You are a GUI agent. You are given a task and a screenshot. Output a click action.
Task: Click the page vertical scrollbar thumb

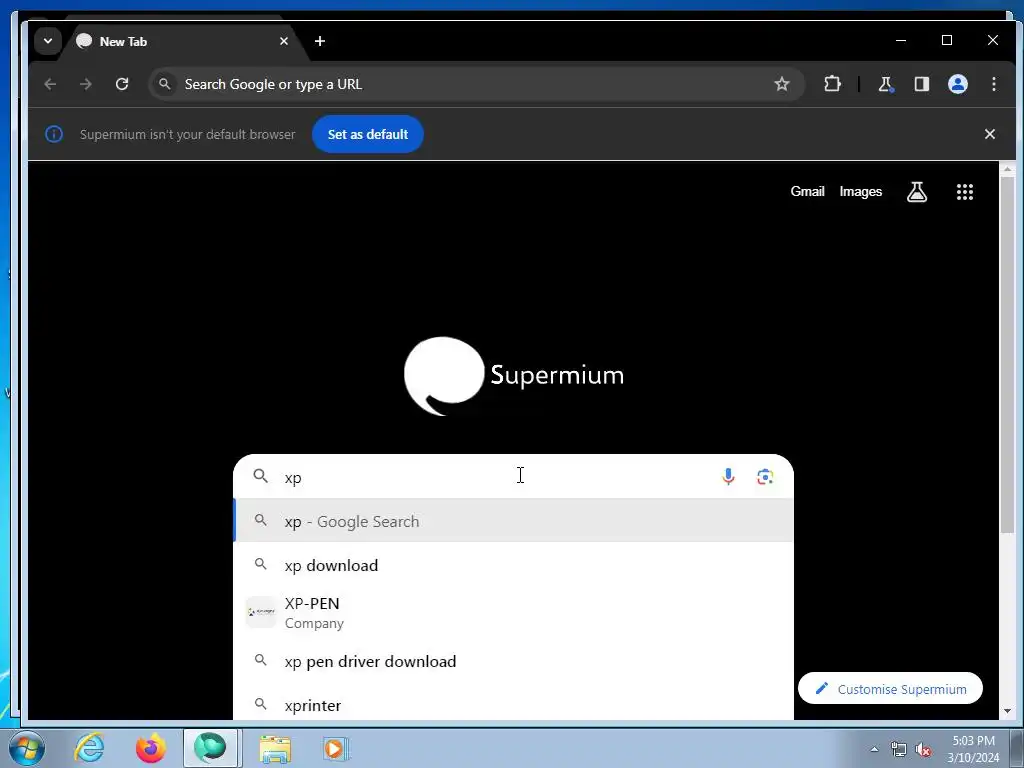coord(1007,356)
